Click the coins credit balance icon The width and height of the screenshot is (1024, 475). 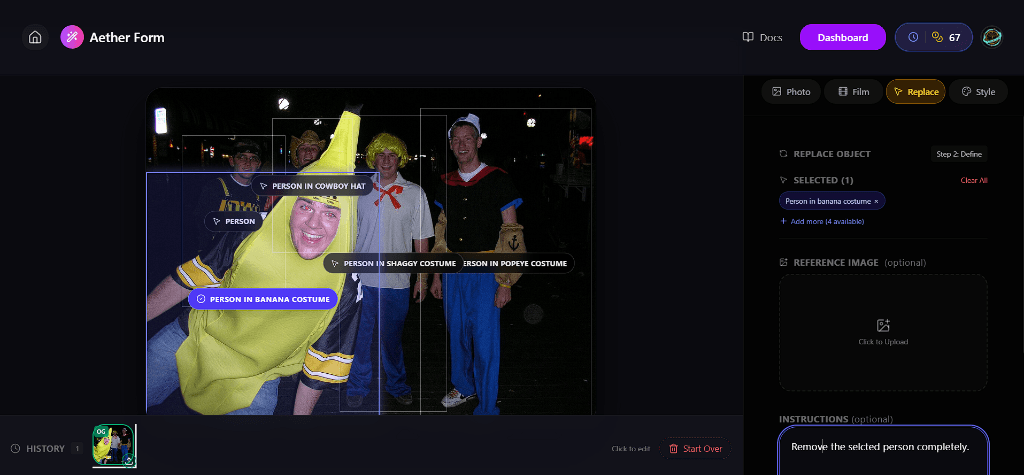tap(937, 38)
